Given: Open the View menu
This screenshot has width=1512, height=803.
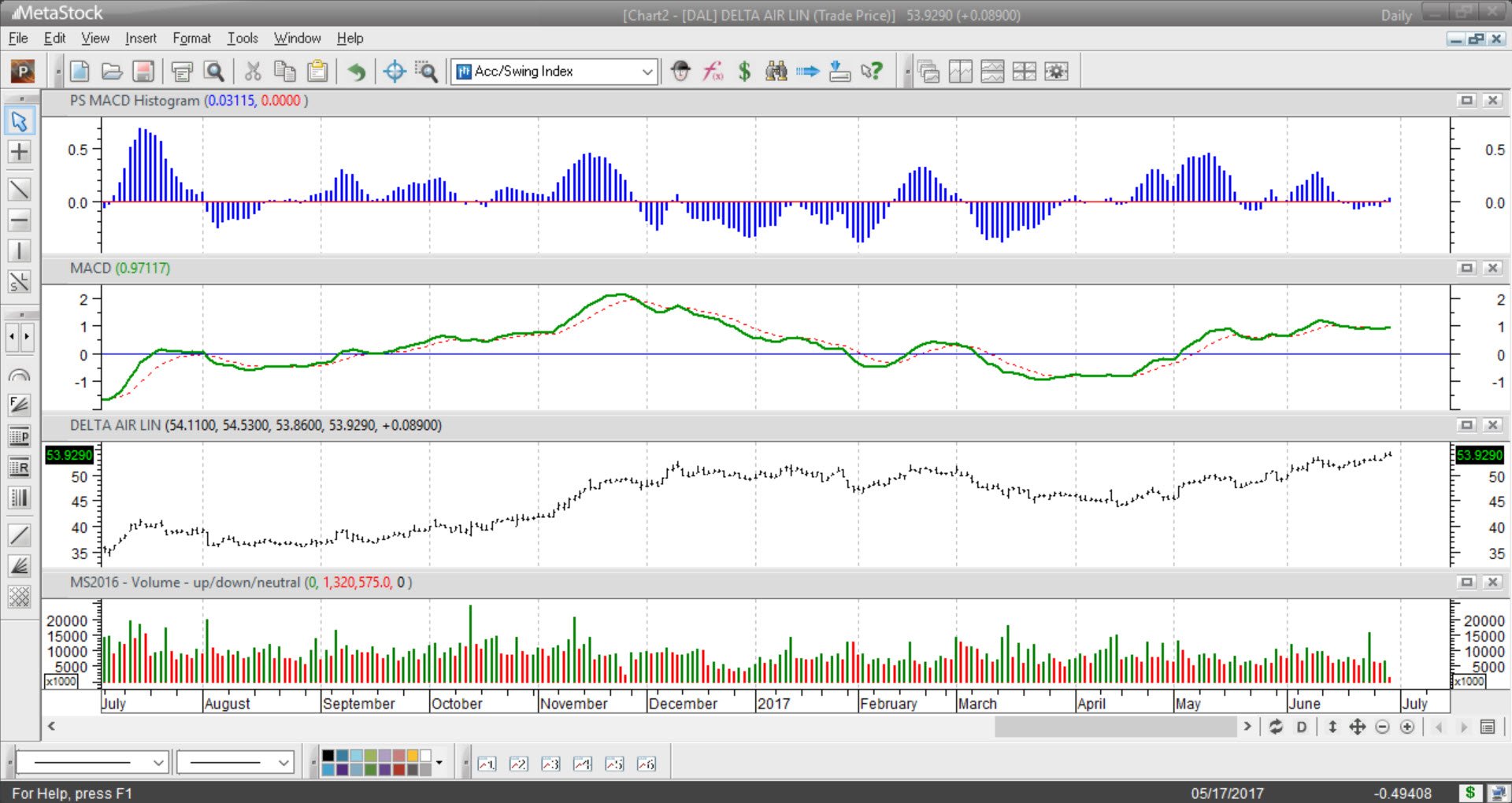Looking at the screenshot, I should click(x=95, y=38).
